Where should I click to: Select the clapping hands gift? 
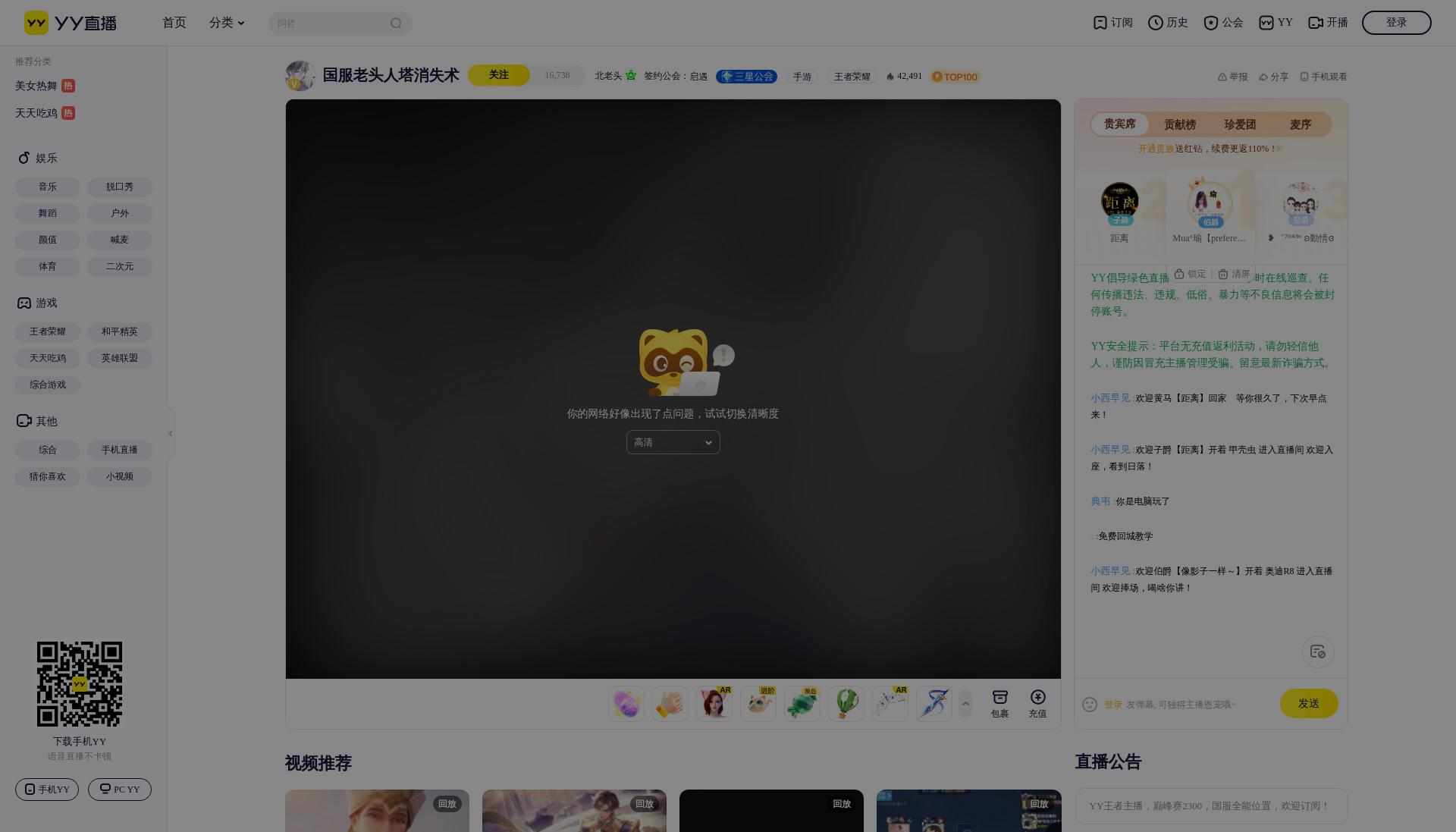tap(670, 704)
